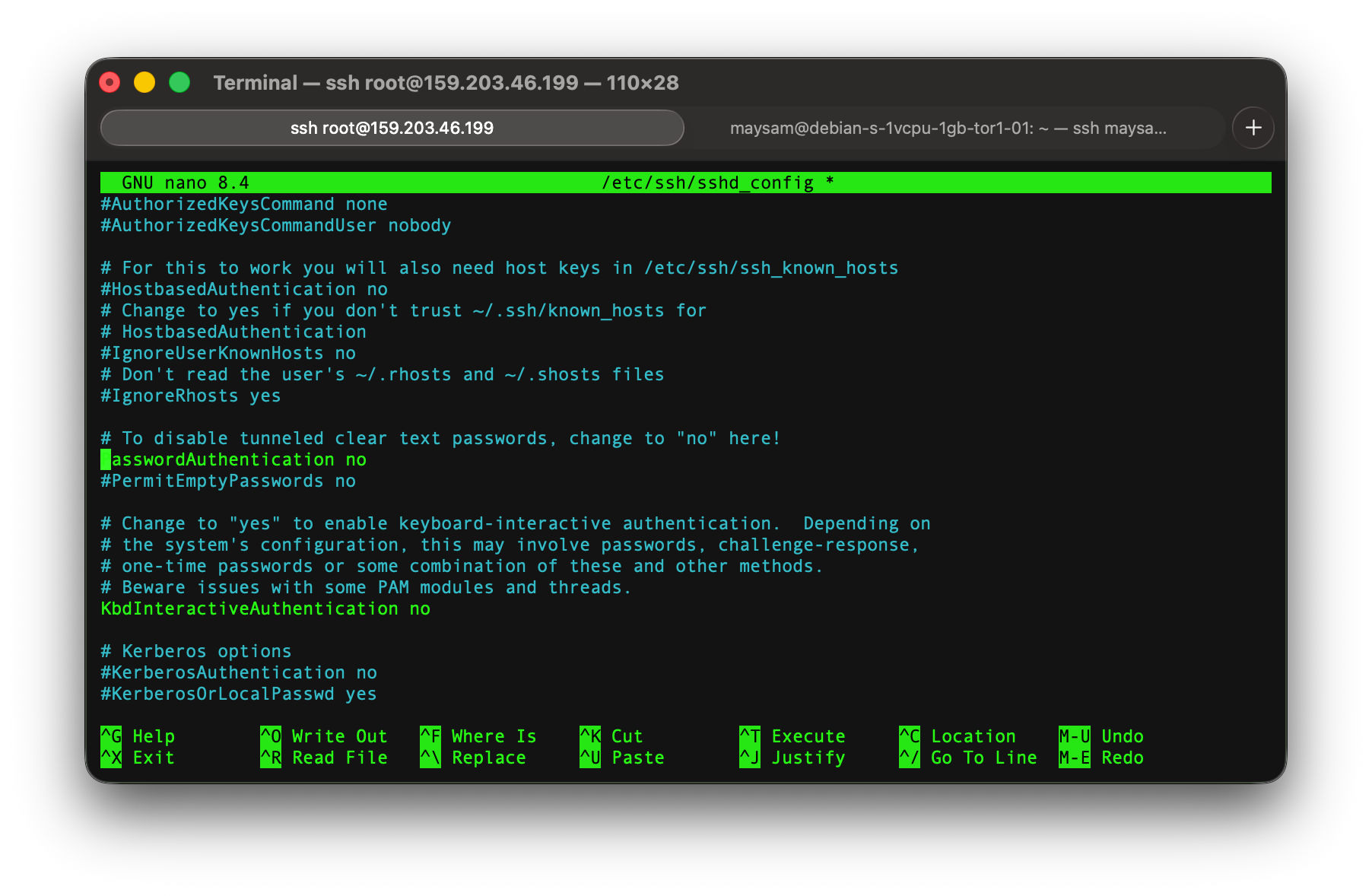Click the ^\ Replace shortcut key
The image size is (1372, 896).
(430, 758)
